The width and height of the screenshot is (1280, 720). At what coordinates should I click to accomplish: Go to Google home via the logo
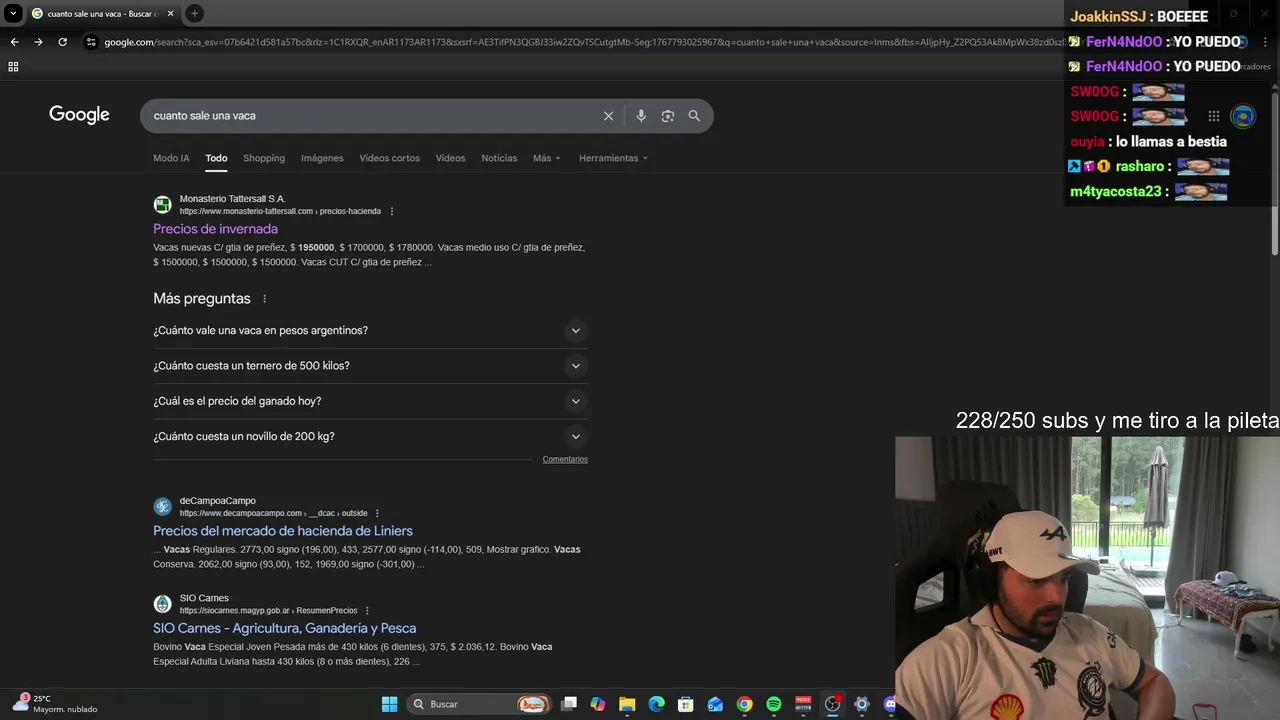coord(79,115)
